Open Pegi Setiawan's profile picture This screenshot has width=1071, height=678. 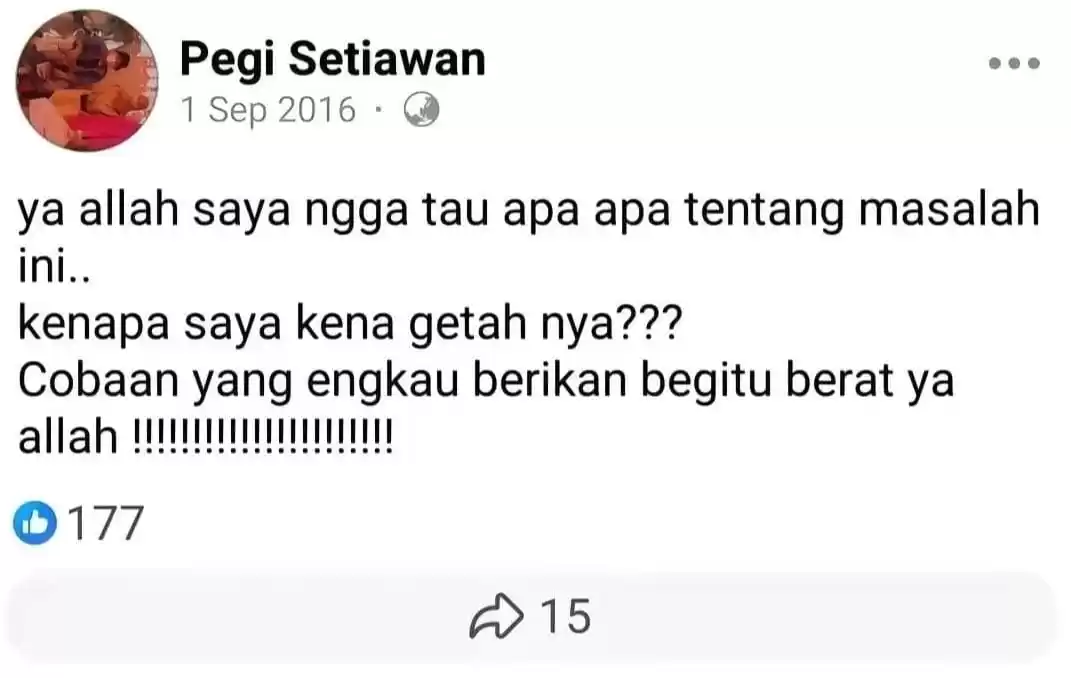pyautogui.click(x=87, y=80)
